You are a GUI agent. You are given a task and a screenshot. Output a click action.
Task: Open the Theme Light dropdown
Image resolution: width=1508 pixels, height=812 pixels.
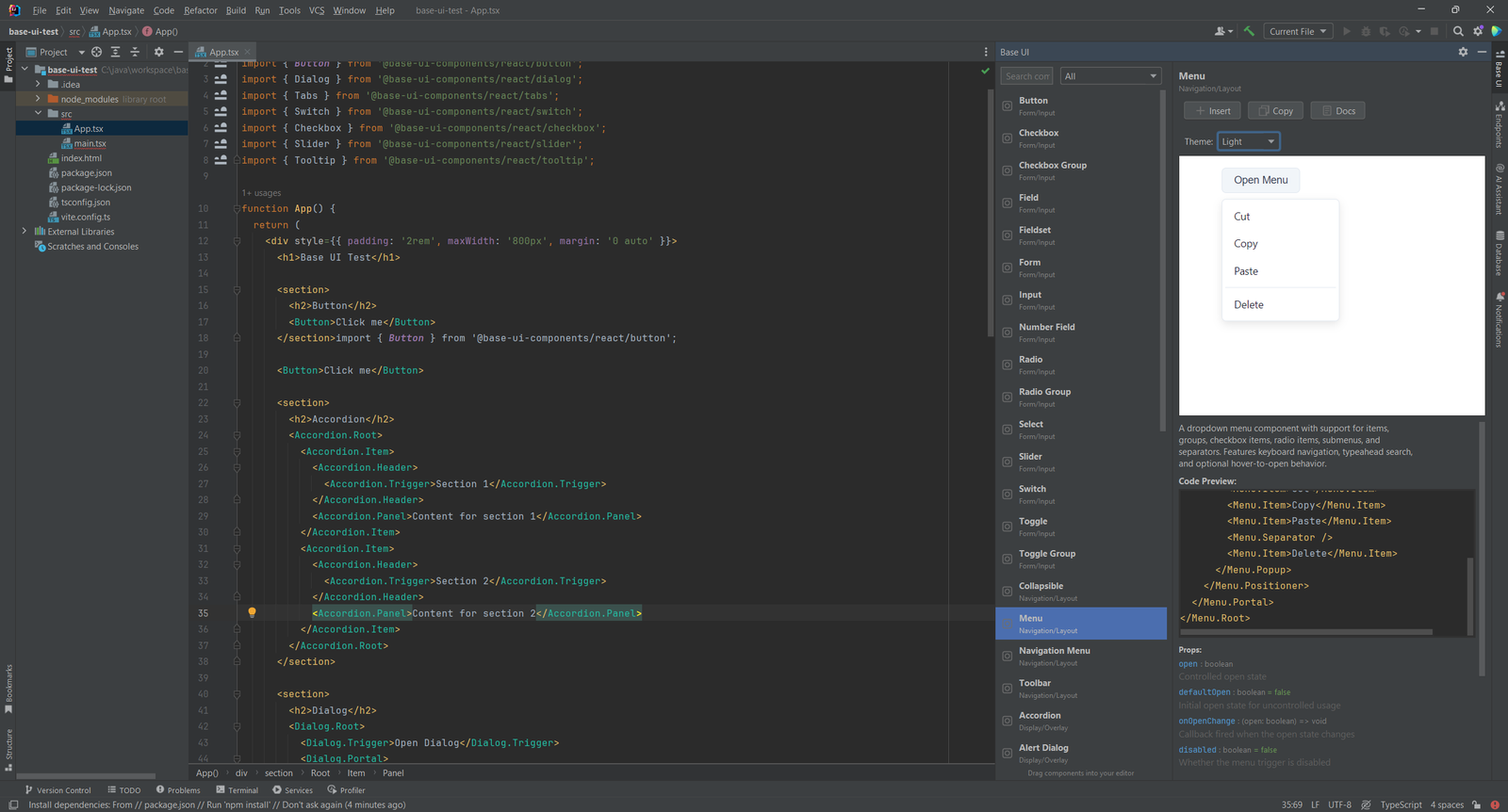(1248, 141)
